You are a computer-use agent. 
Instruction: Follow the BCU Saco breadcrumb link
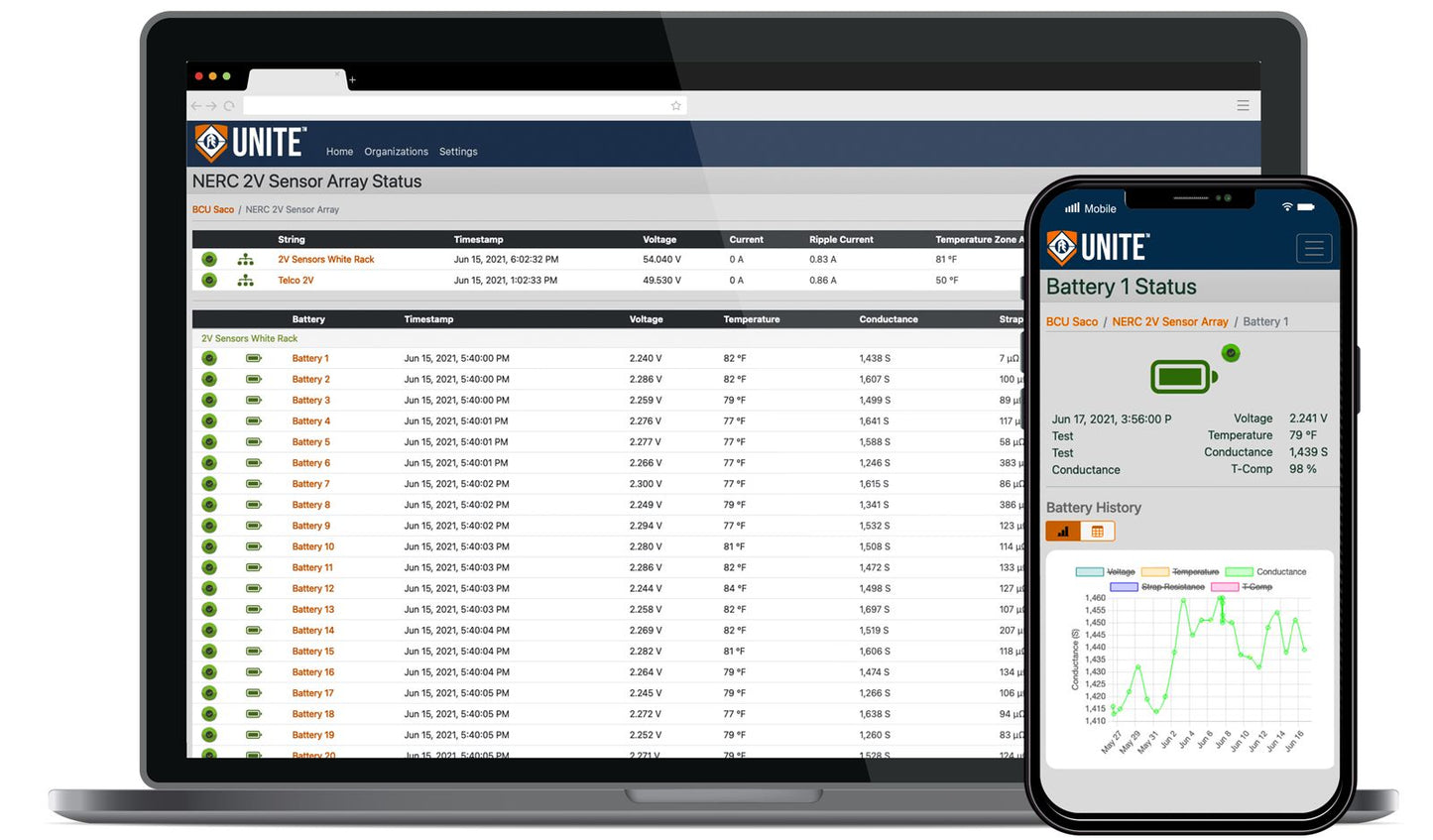pos(212,209)
